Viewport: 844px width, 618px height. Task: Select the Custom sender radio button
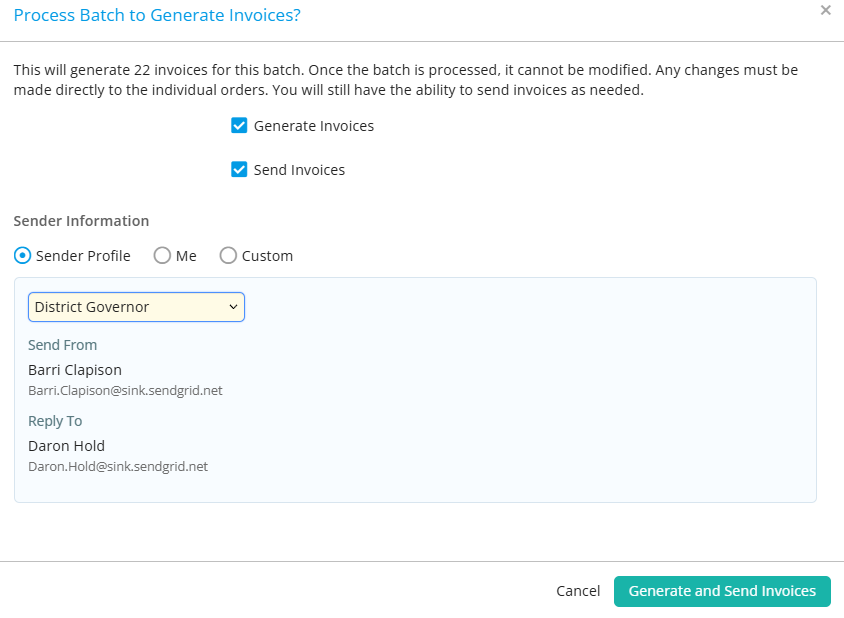(228, 255)
